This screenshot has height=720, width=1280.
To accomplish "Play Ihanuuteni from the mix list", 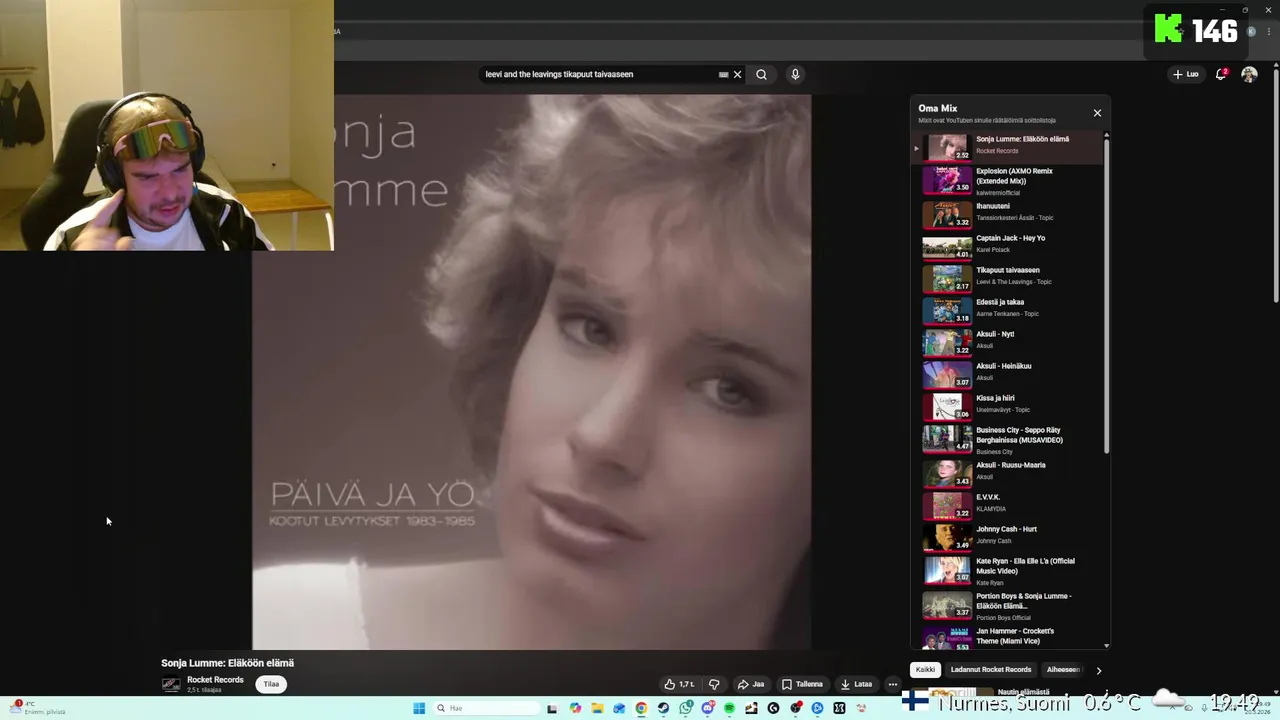I will pyautogui.click(x=1007, y=213).
